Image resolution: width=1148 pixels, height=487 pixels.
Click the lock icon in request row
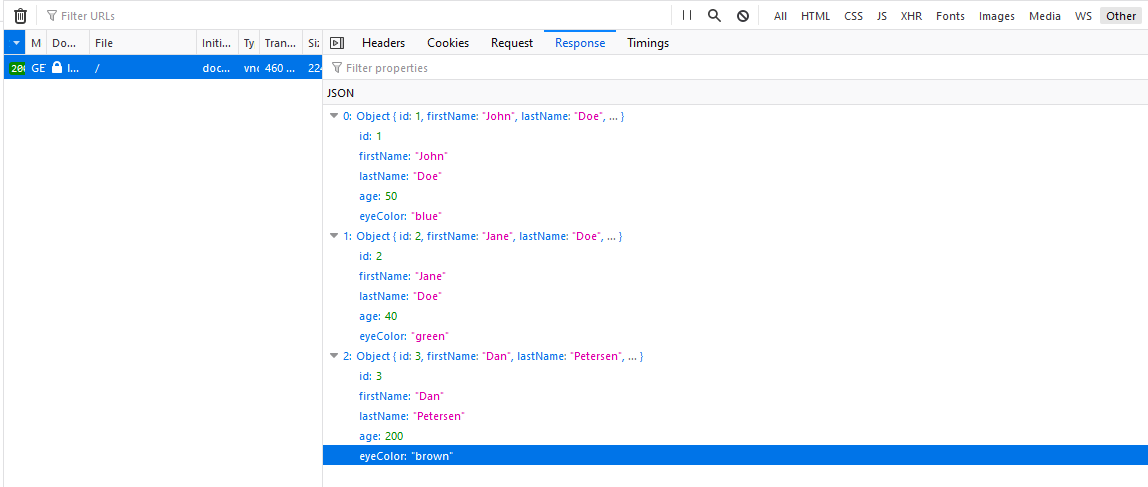point(57,68)
